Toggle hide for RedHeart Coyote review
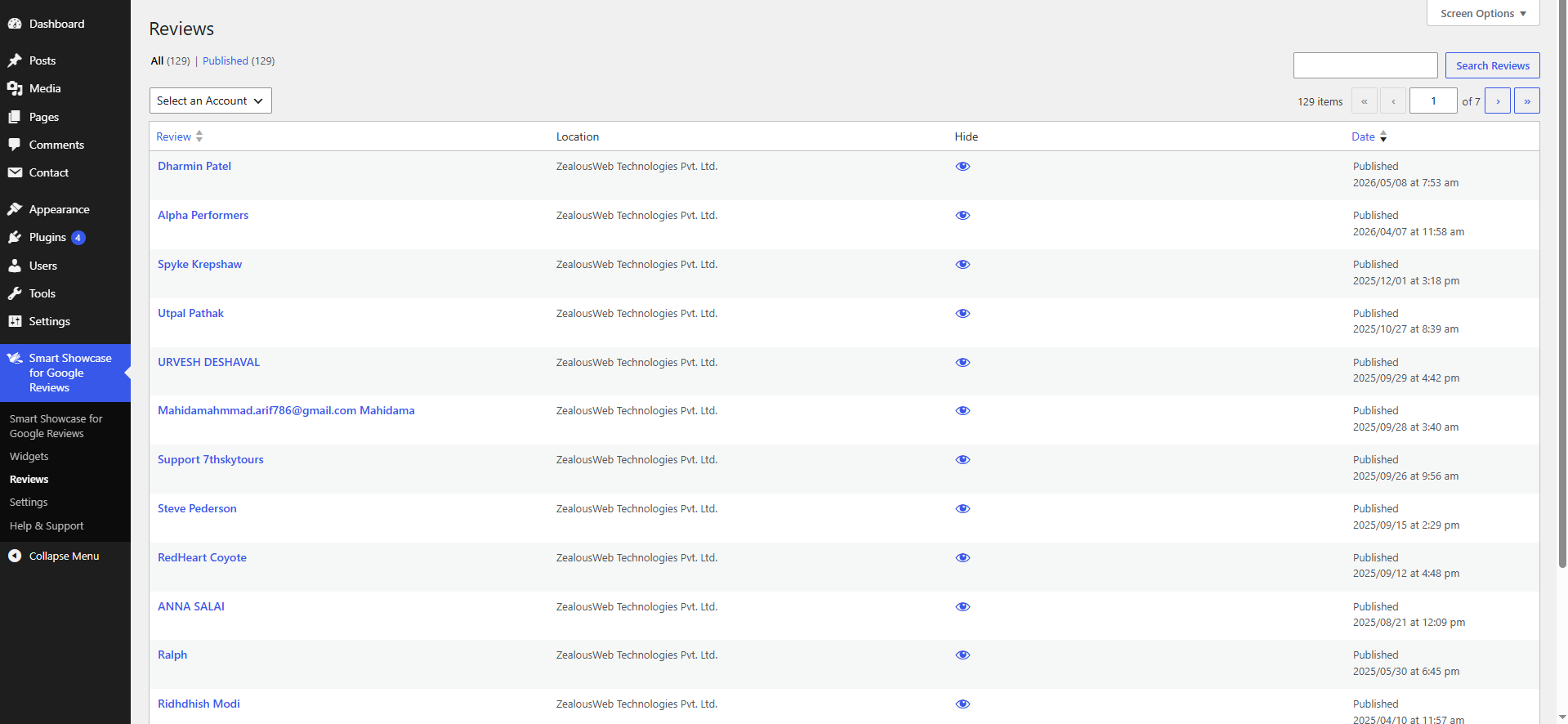Viewport: 1568px width, 724px height. [963, 557]
